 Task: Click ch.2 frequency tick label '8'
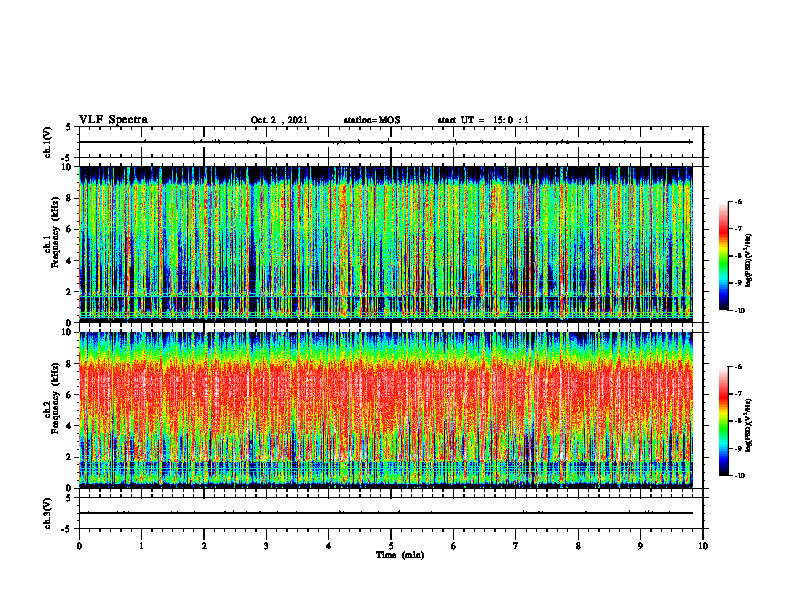pyautogui.click(x=70, y=364)
